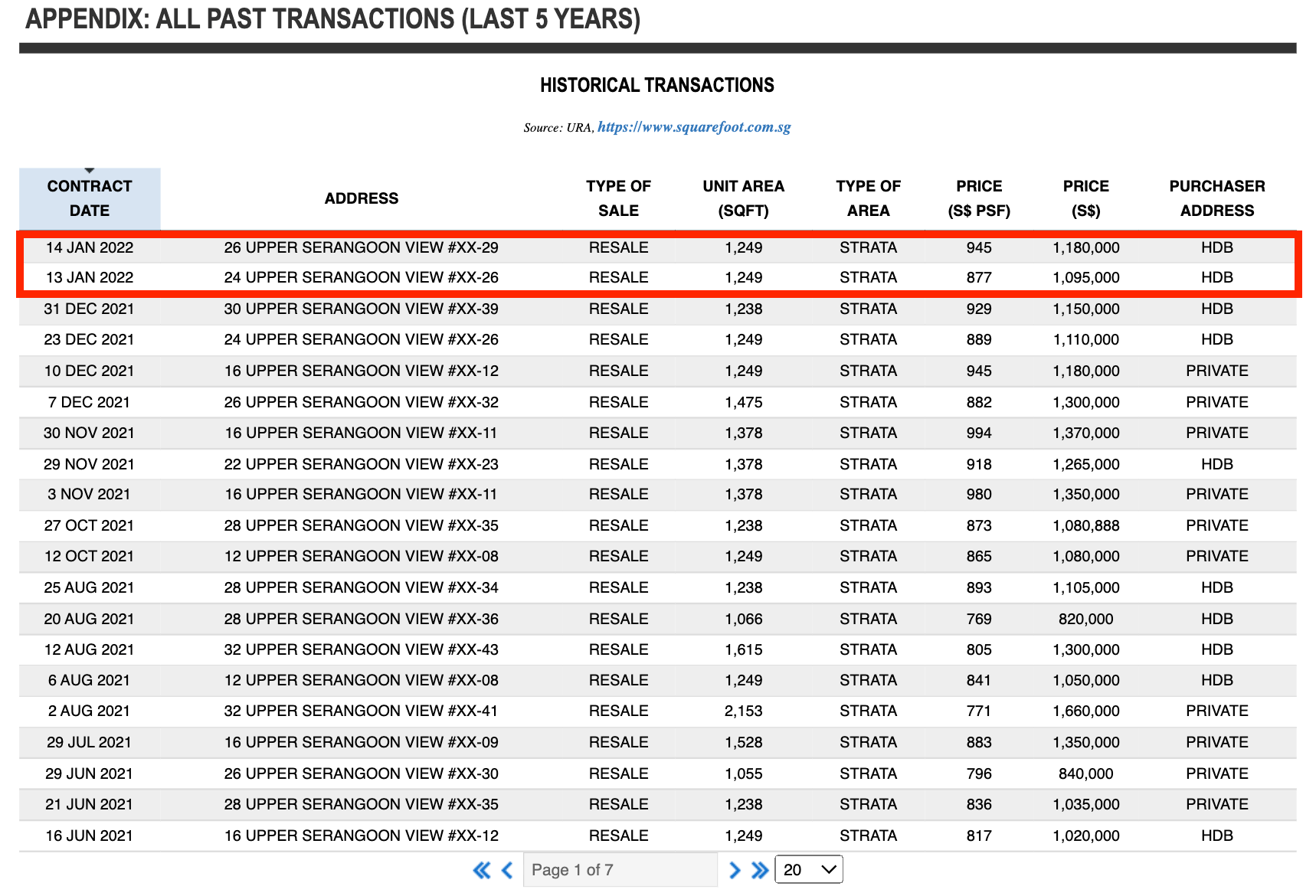Select date cell '30 NOV 2021'
Viewport: 1316px width, 896px height.
[x=90, y=433]
